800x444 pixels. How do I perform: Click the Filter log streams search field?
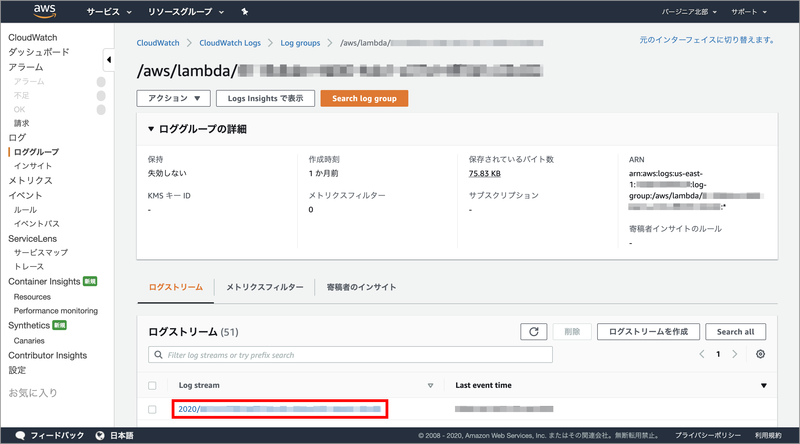coord(351,355)
